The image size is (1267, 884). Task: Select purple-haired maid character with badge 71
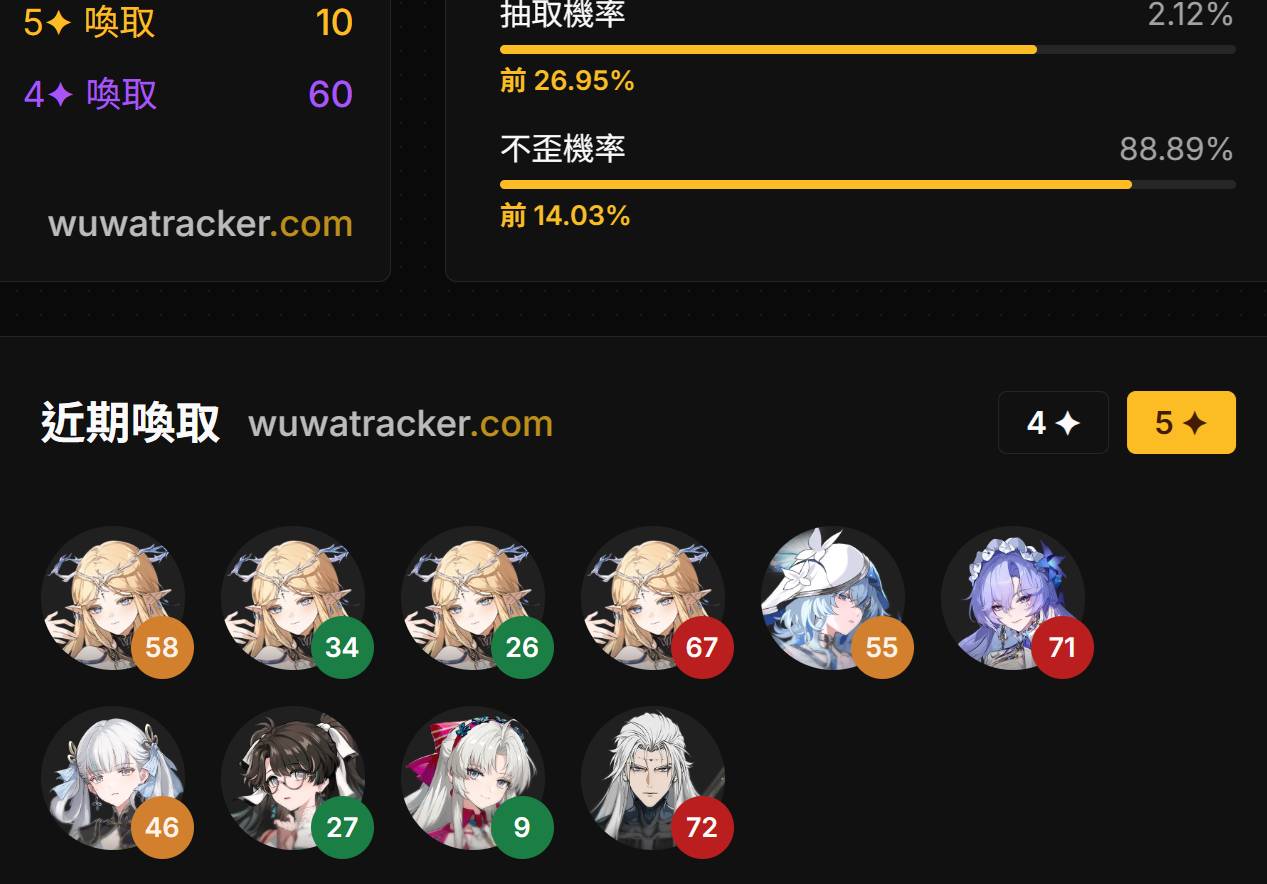(1013, 599)
